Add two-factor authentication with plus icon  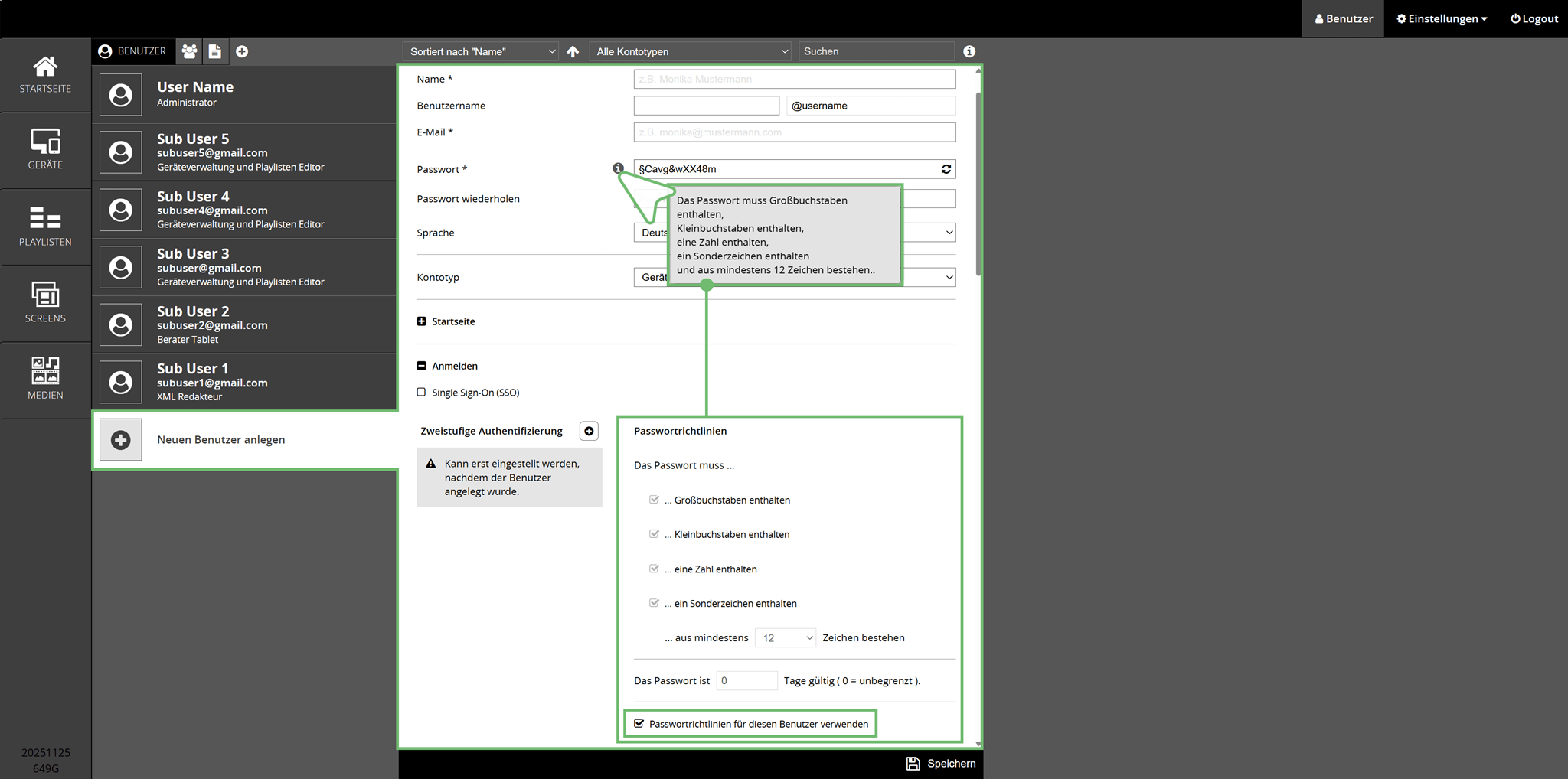pyautogui.click(x=589, y=431)
